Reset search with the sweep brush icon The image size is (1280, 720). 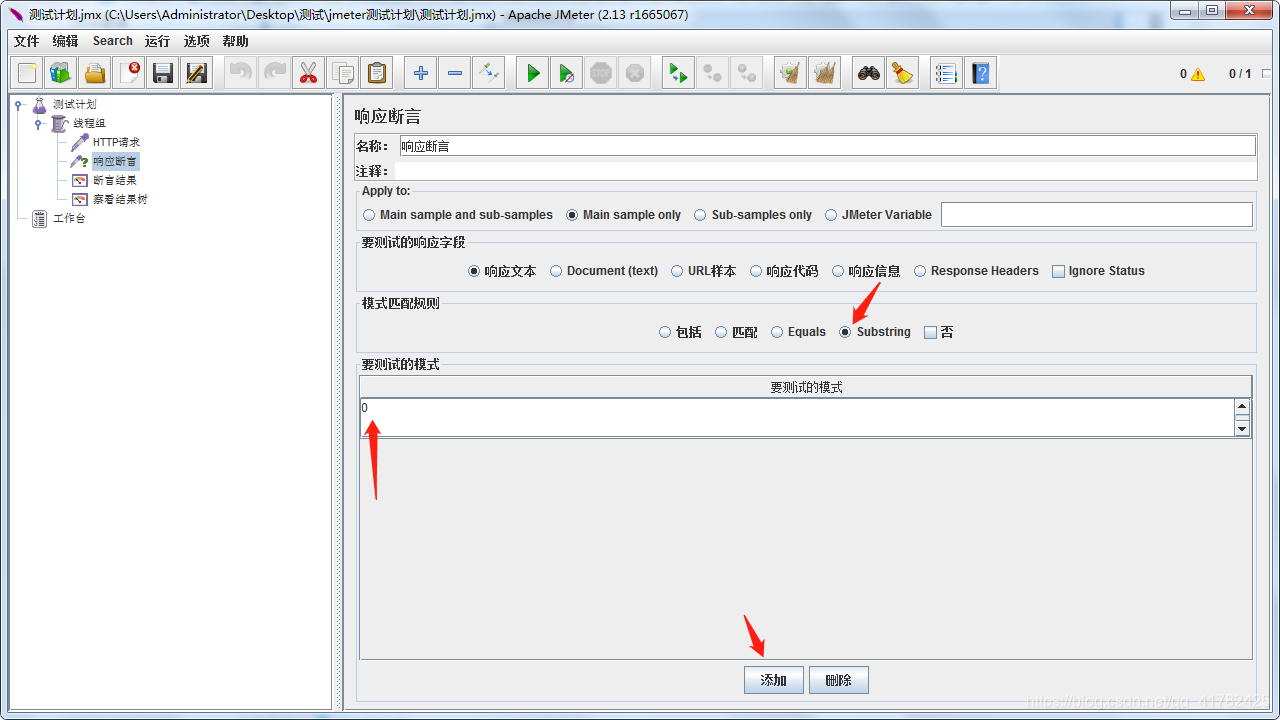click(903, 73)
